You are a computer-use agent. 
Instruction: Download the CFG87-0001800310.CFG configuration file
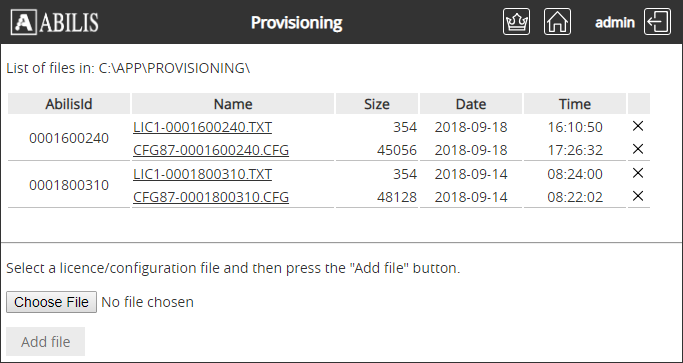click(211, 197)
